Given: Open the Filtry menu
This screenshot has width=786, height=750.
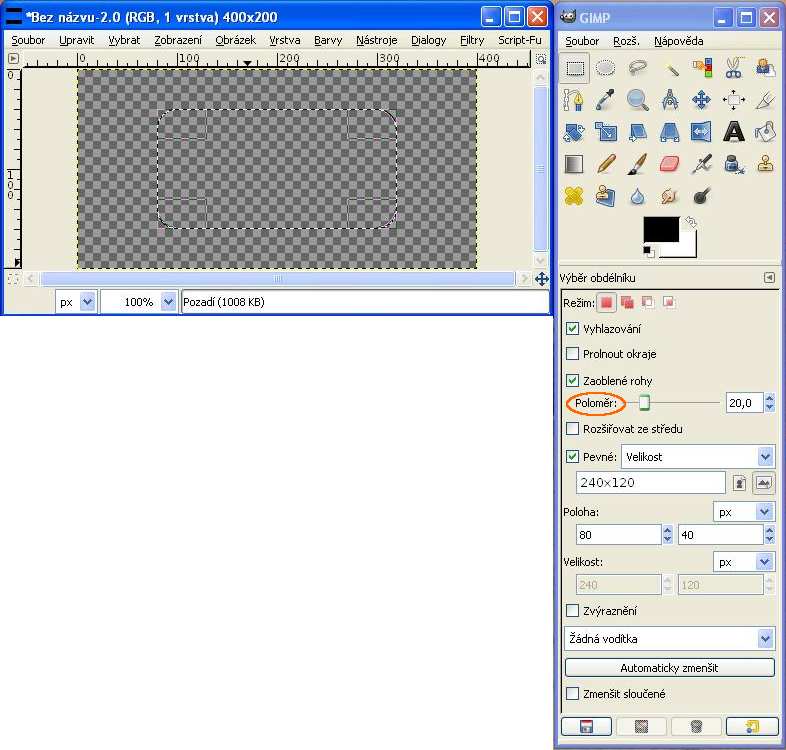Looking at the screenshot, I should tap(472, 40).
